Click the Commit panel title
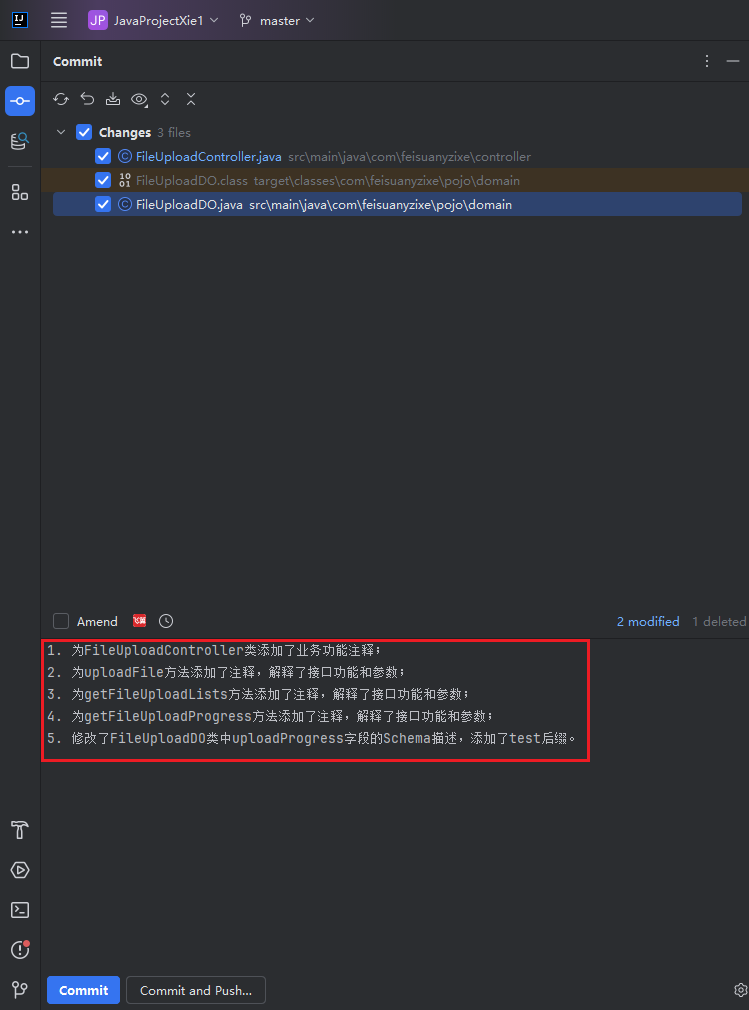The height and width of the screenshot is (1010, 749). [x=77, y=61]
